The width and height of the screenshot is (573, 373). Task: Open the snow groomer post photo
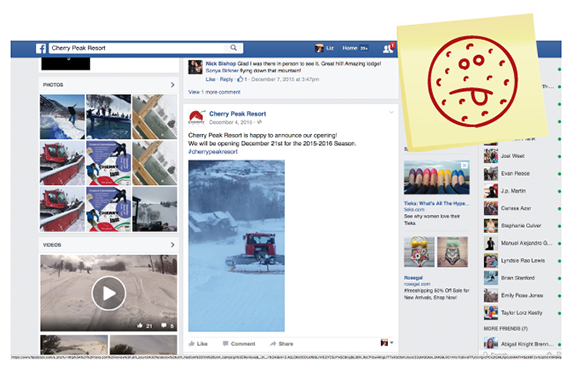click(236, 246)
